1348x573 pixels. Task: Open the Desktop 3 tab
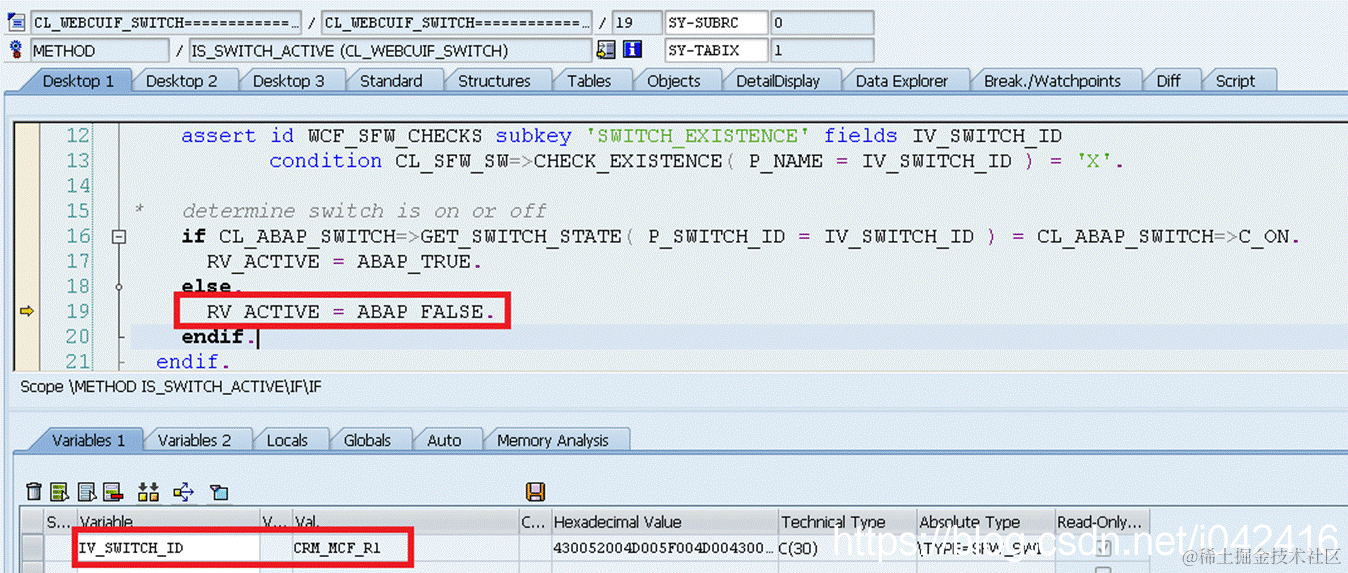(288, 81)
